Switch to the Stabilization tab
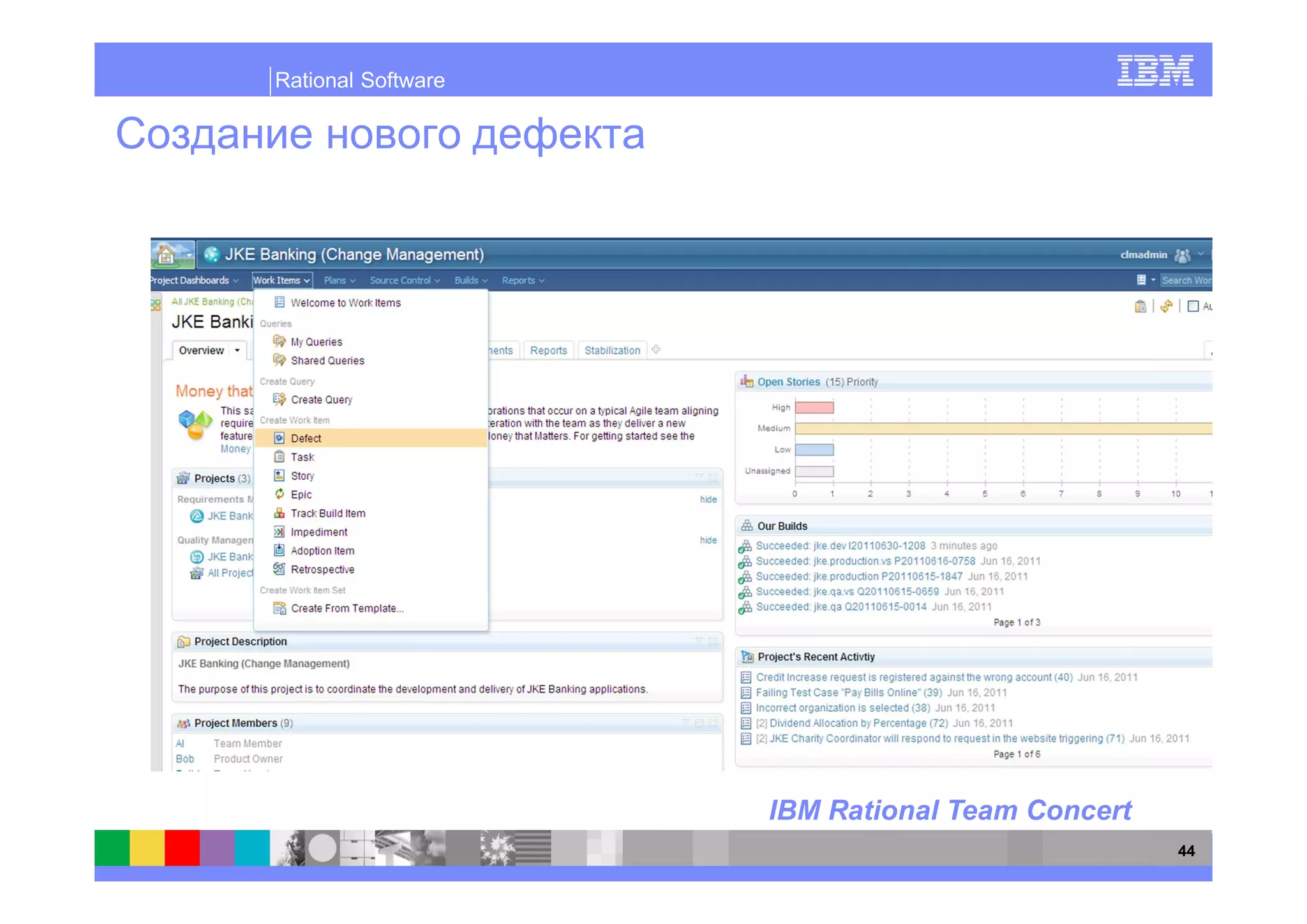 612,350
